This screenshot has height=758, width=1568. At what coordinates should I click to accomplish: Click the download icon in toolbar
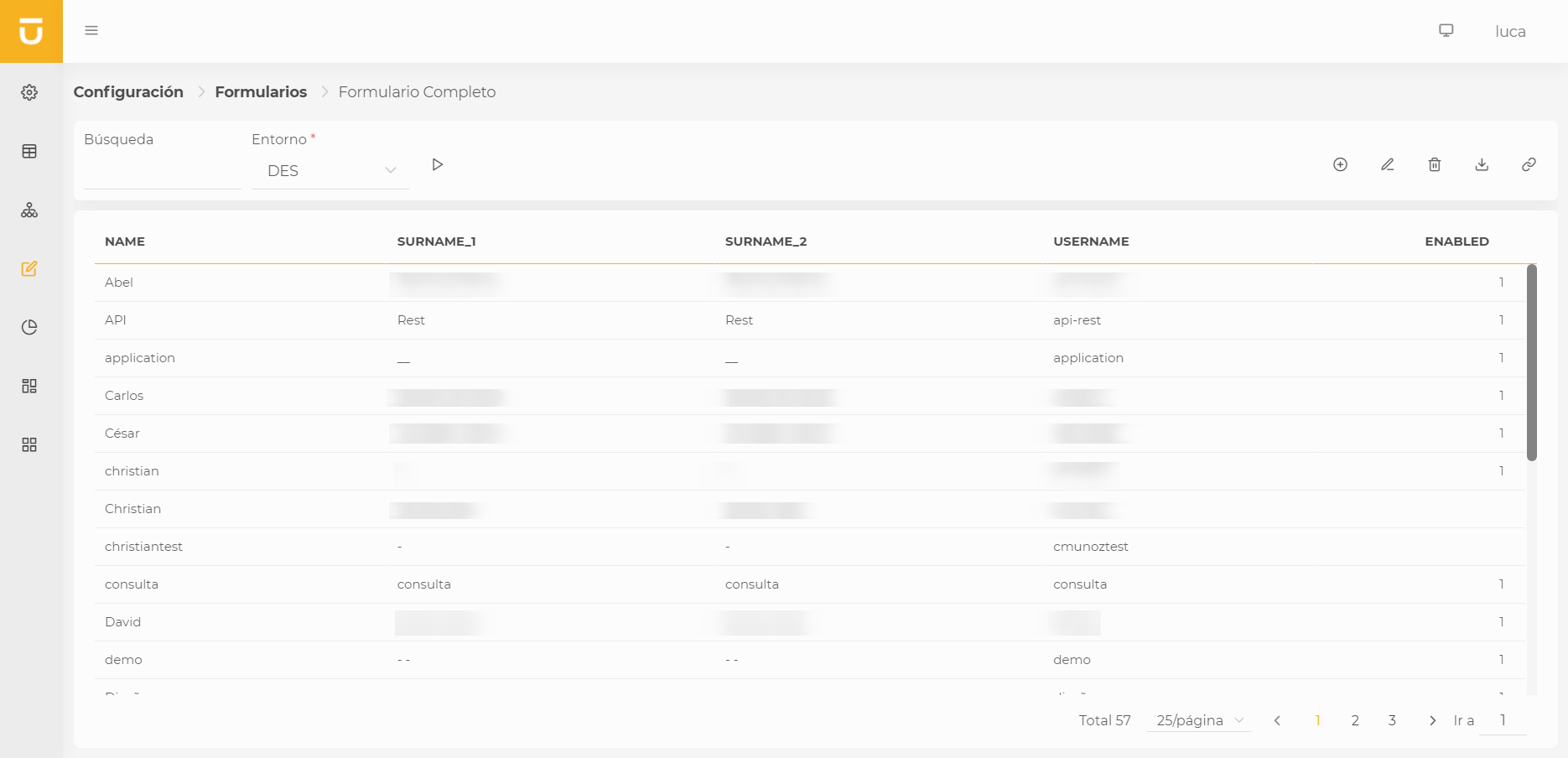point(1482,164)
